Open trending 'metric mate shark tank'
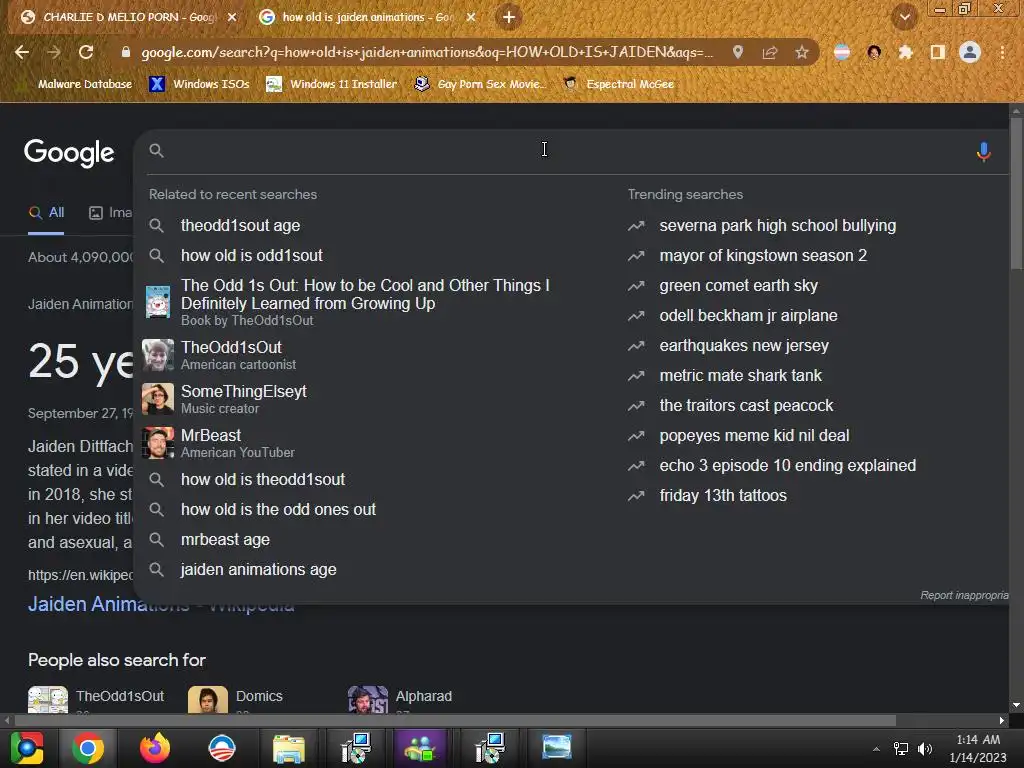Screen dimensions: 1024x768 [x=740, y=376]
